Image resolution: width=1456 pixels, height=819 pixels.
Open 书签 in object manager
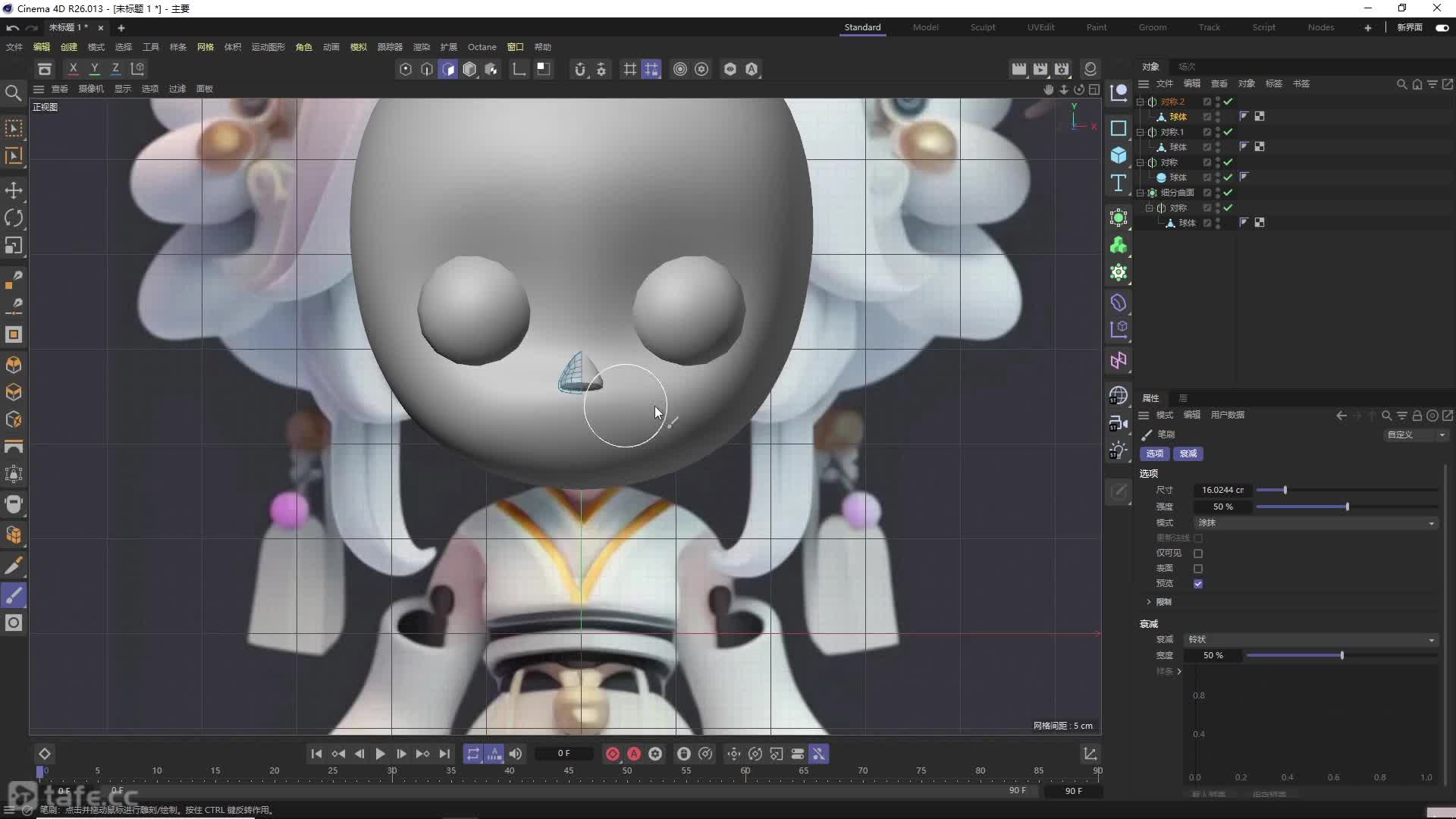[x=1301, y=83]
